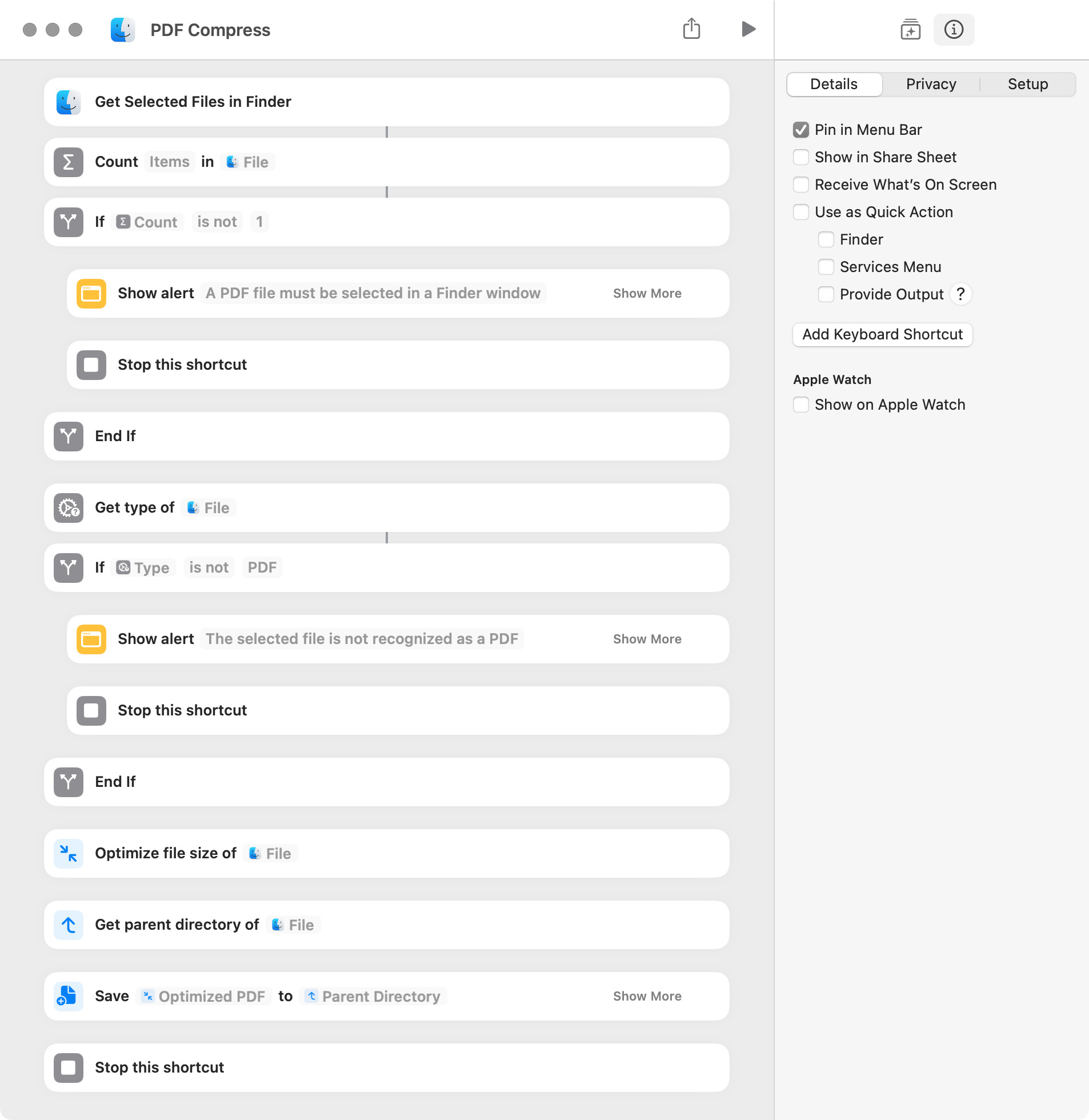Image resolution: width=1089 pixels, height=1120 pixels.
Task: Enable Receive What's On Screen
Action: pyautogui.click(x=800, y=185)
